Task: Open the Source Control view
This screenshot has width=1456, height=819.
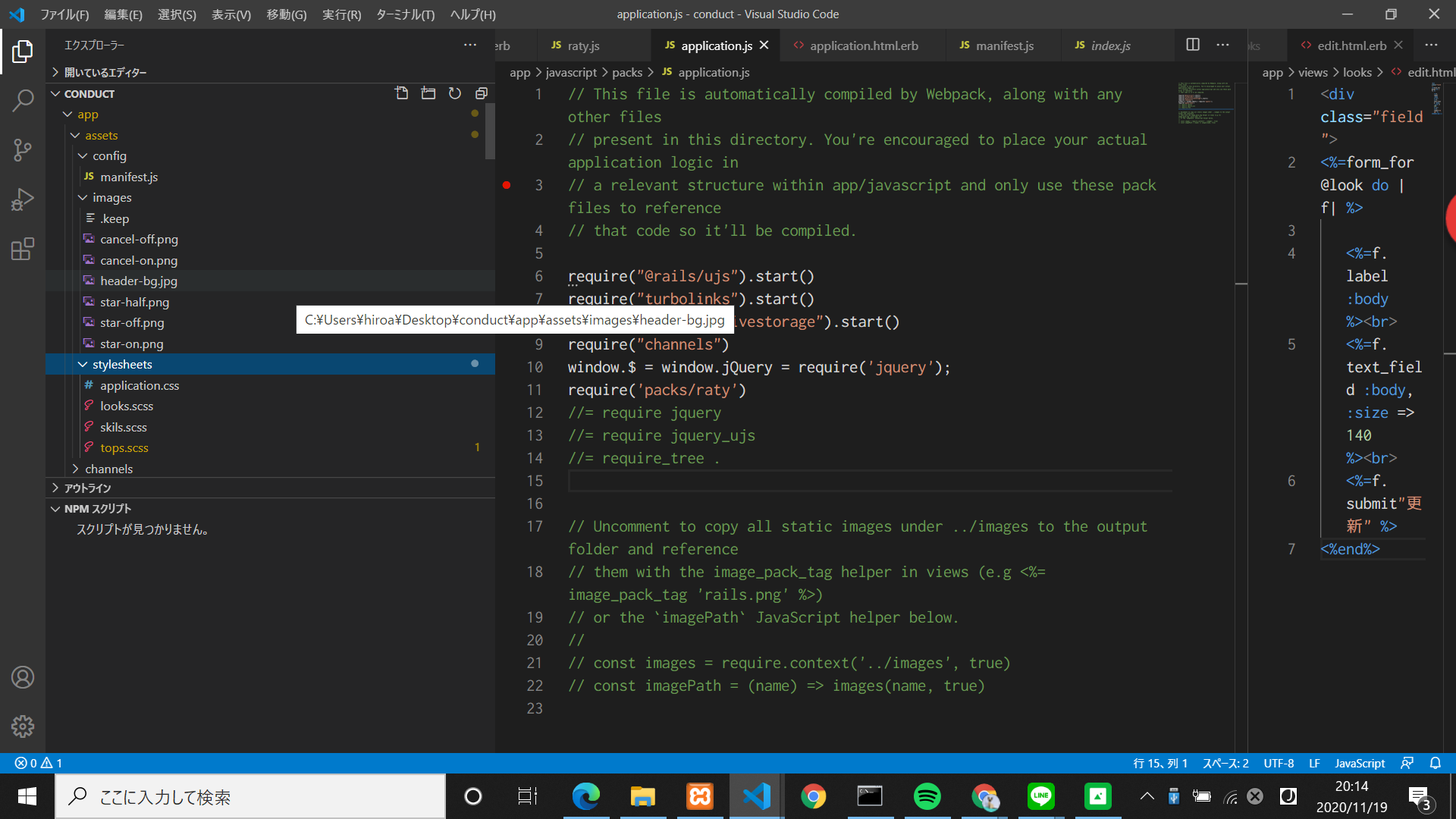Action: 23,149
